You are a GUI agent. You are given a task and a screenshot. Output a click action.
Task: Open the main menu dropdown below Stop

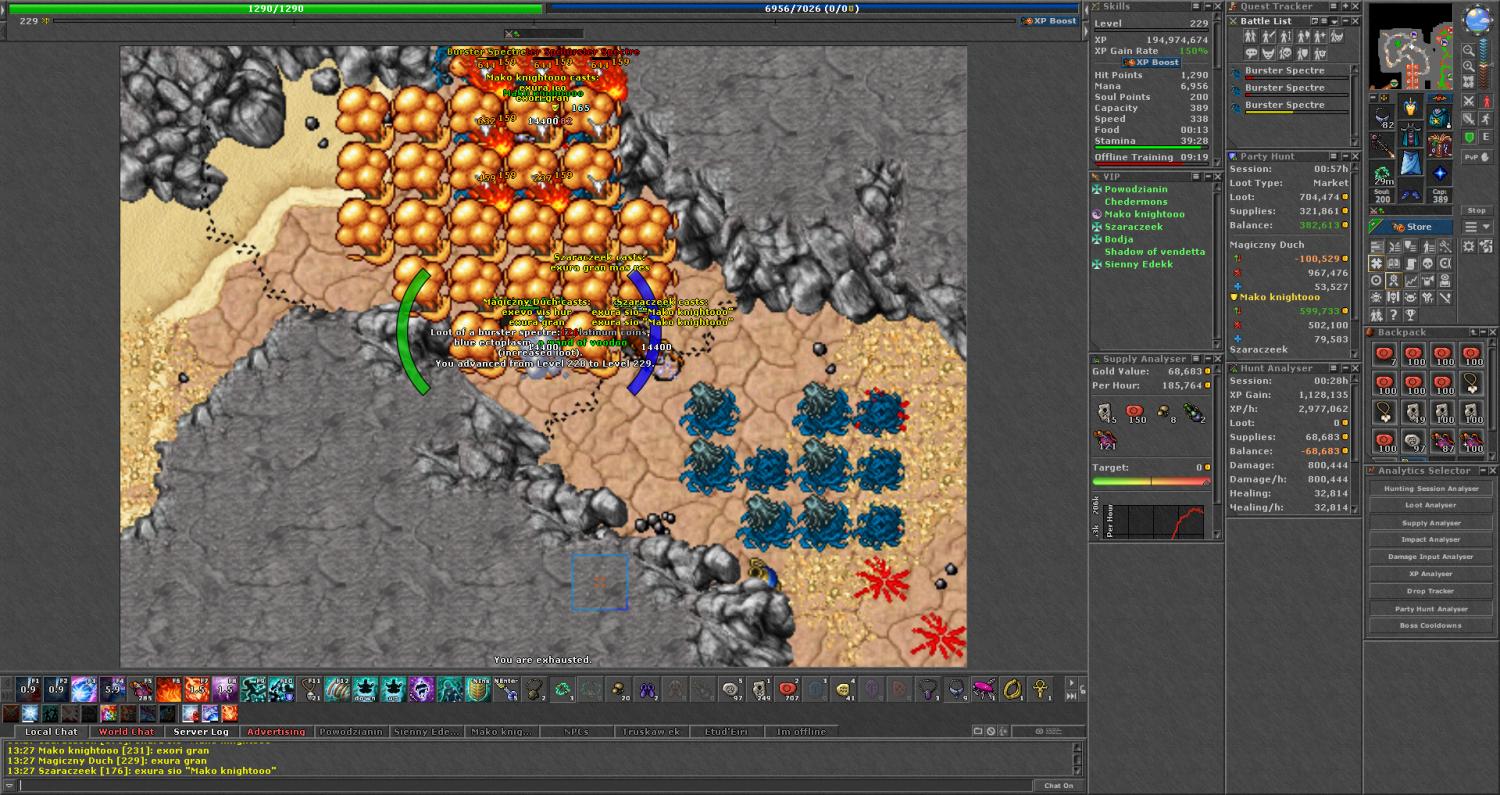[1477, 227]
